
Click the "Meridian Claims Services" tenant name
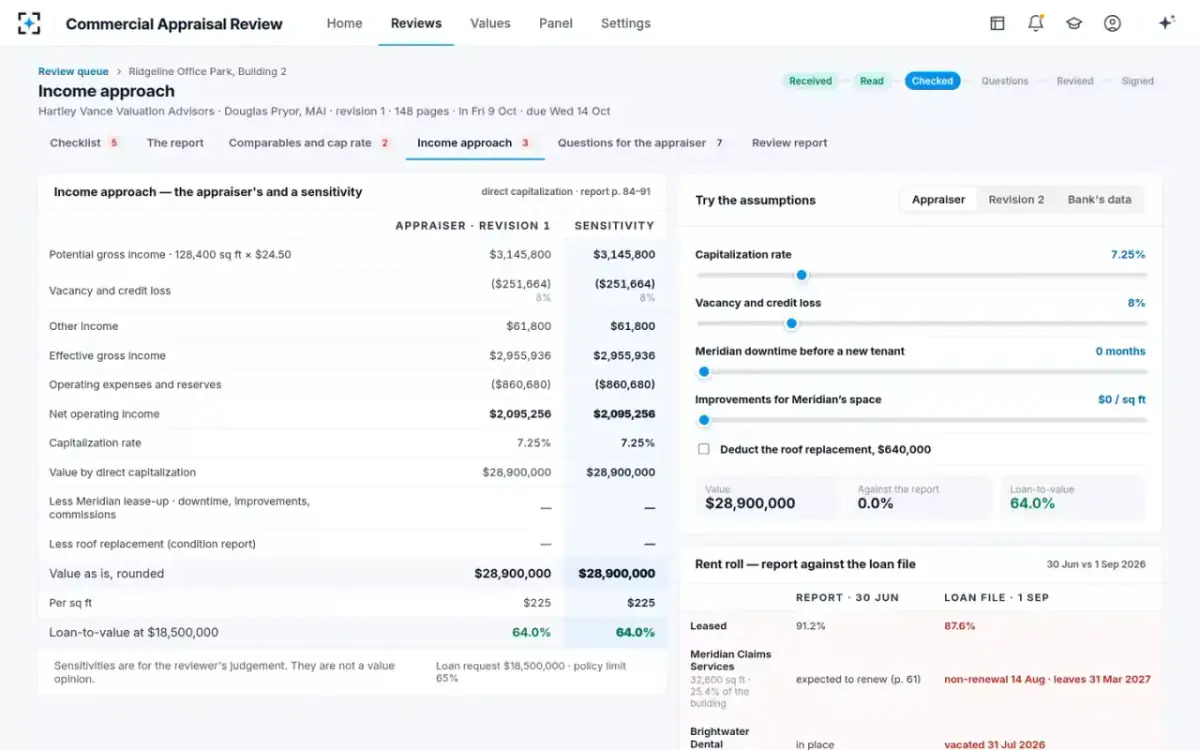click(x=731, y=660)
